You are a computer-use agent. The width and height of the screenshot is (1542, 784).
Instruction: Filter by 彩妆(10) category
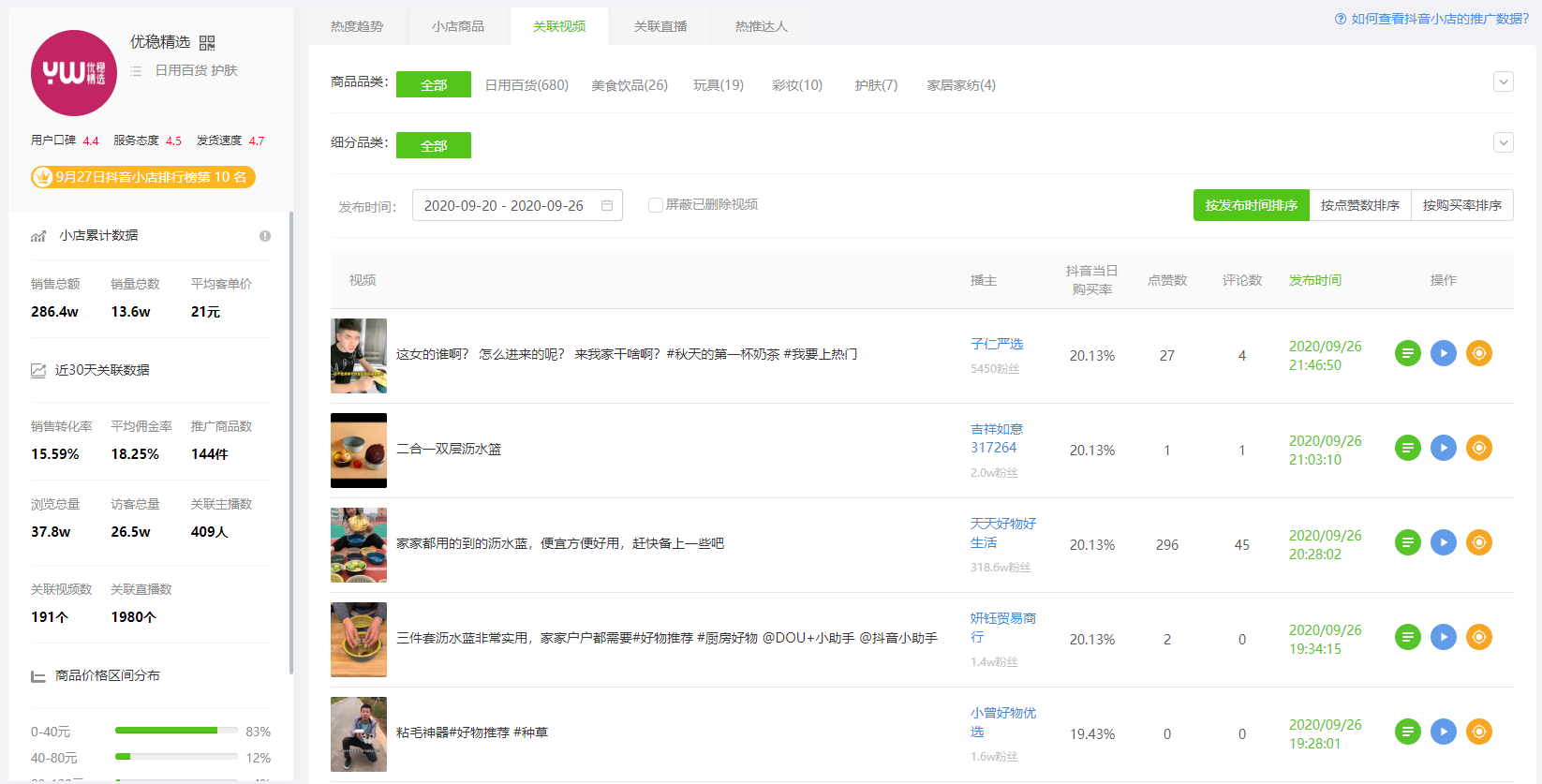[x=797, y=85]
